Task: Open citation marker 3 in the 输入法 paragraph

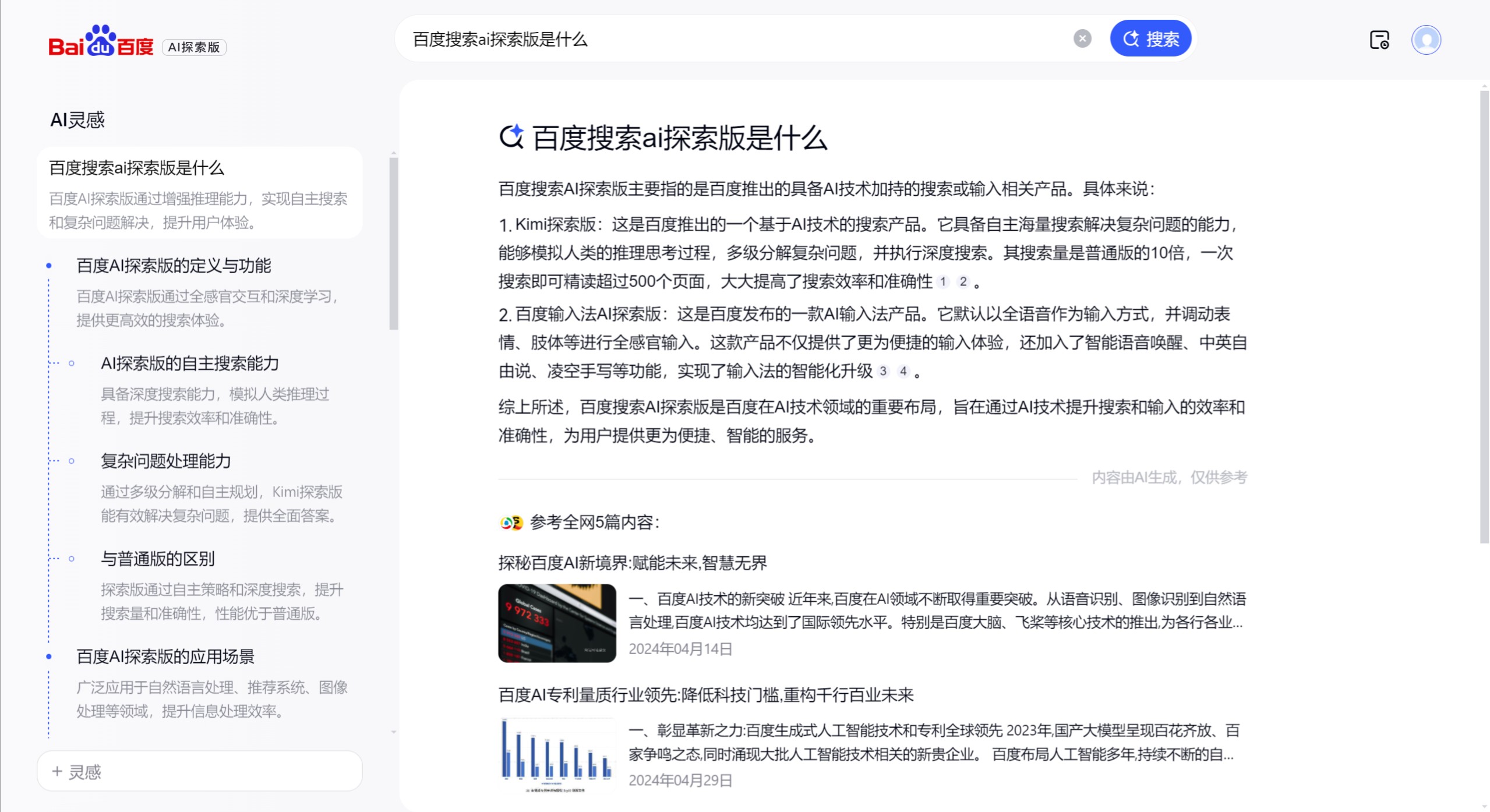Action: tap(884, 371)
